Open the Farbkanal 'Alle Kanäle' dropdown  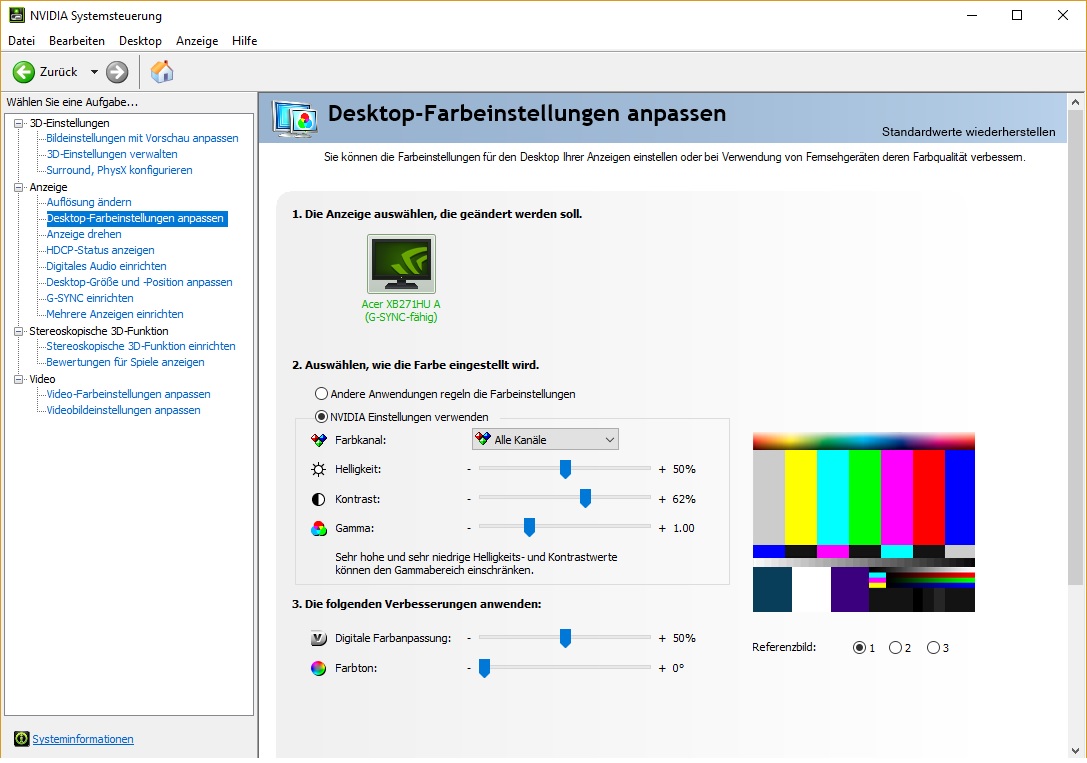[x=545, y=439]
